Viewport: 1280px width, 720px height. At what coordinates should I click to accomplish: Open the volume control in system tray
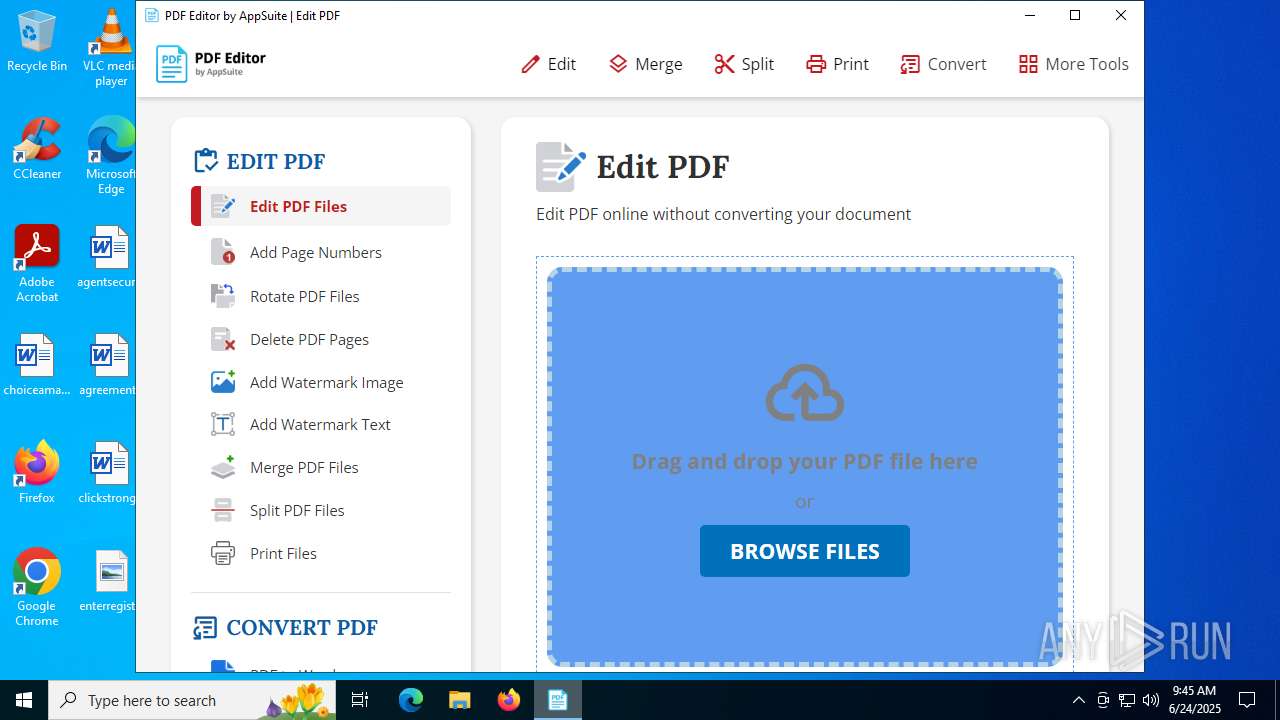[1151, 700]
